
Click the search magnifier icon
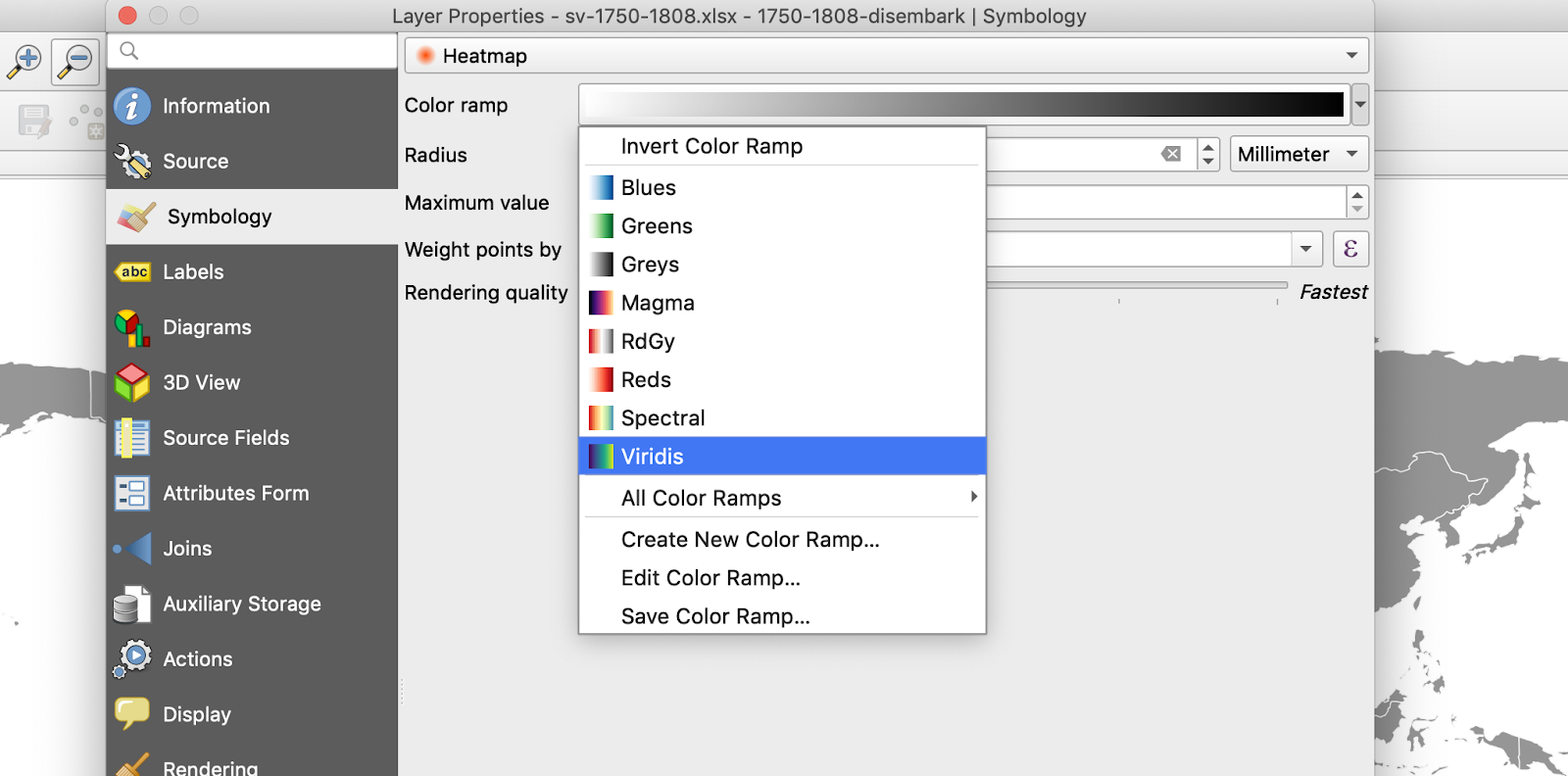click(129, 51)
